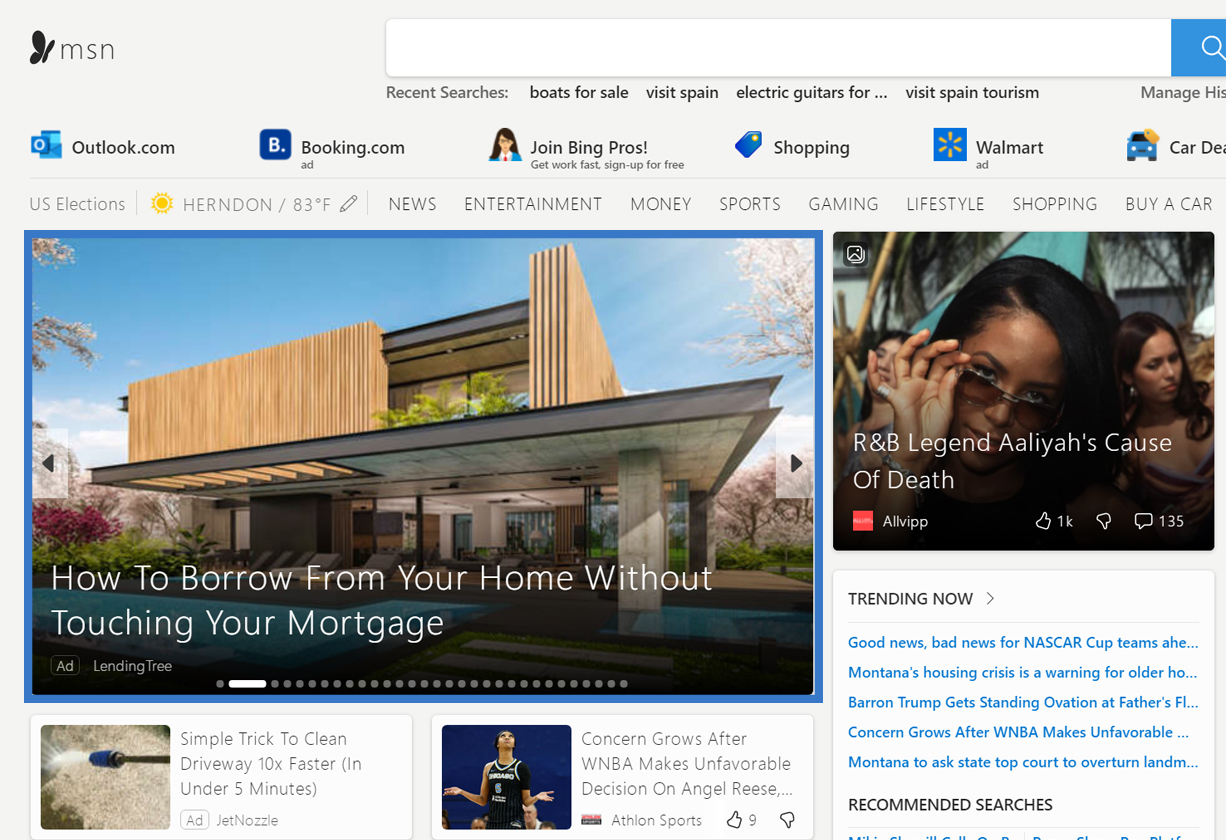Like the WNBA Angel Reese article
1226x840 pixels.
point(735,820)
